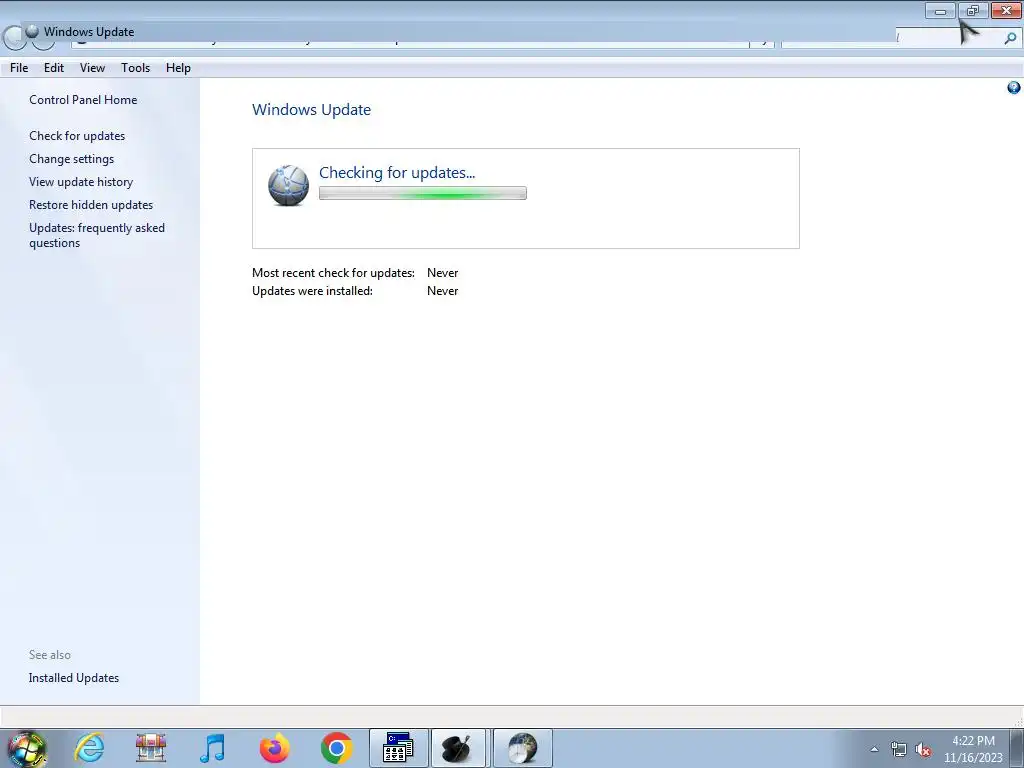
Task: Open the Tools menu
Action: pyautogui.click(x=135, y=68)
